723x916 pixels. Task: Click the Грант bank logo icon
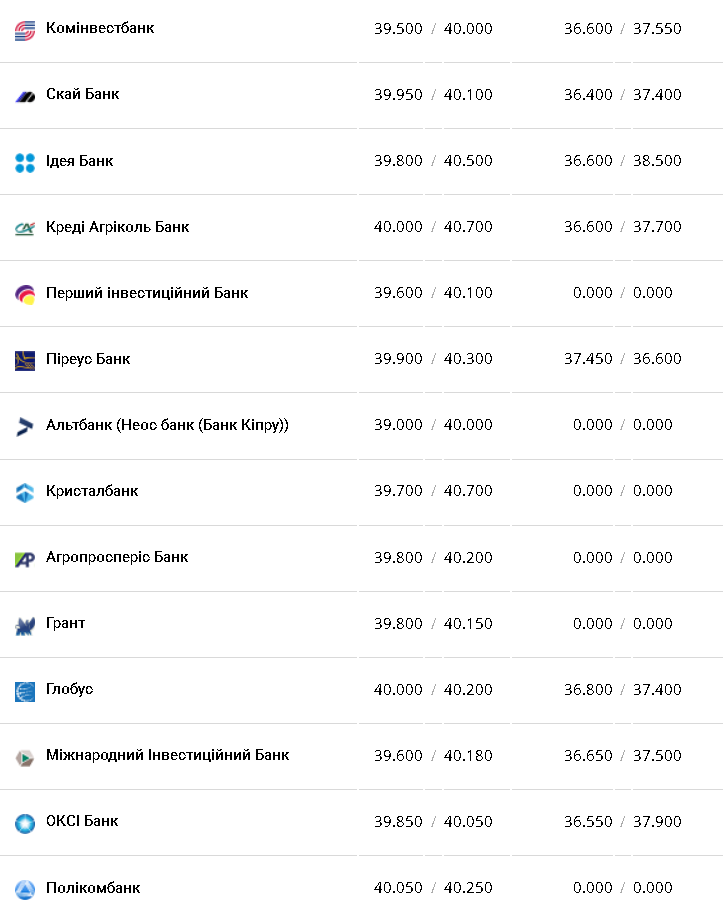(x=25, y=626)
